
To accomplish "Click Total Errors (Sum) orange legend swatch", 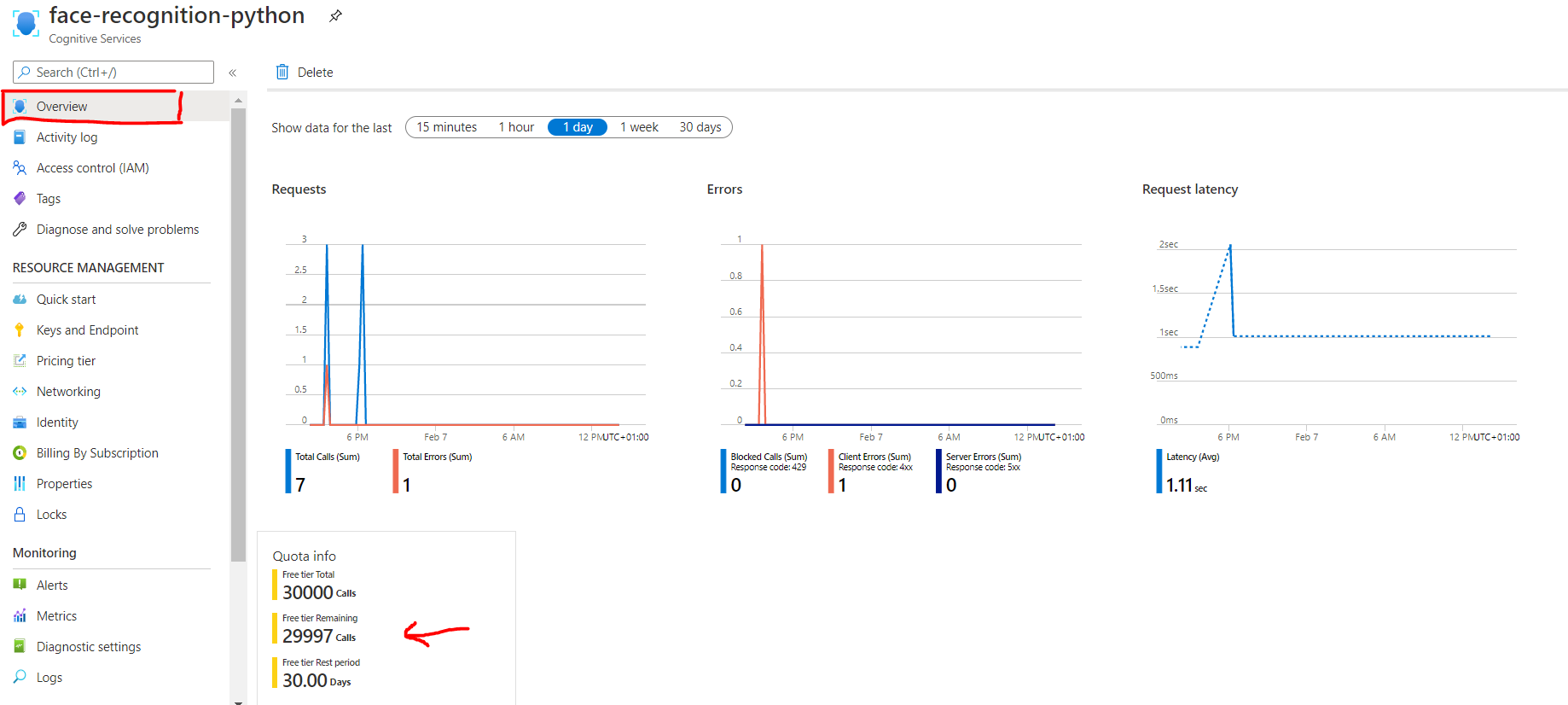I will click(x=396, y=471).
